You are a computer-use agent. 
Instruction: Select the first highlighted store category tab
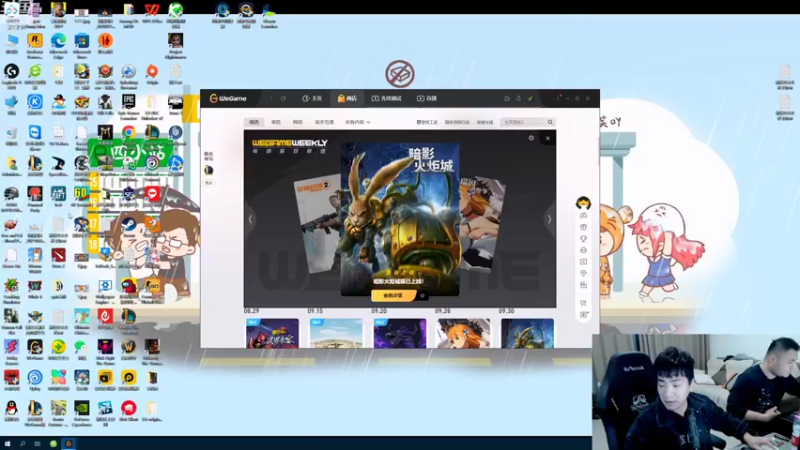[254, 122]
